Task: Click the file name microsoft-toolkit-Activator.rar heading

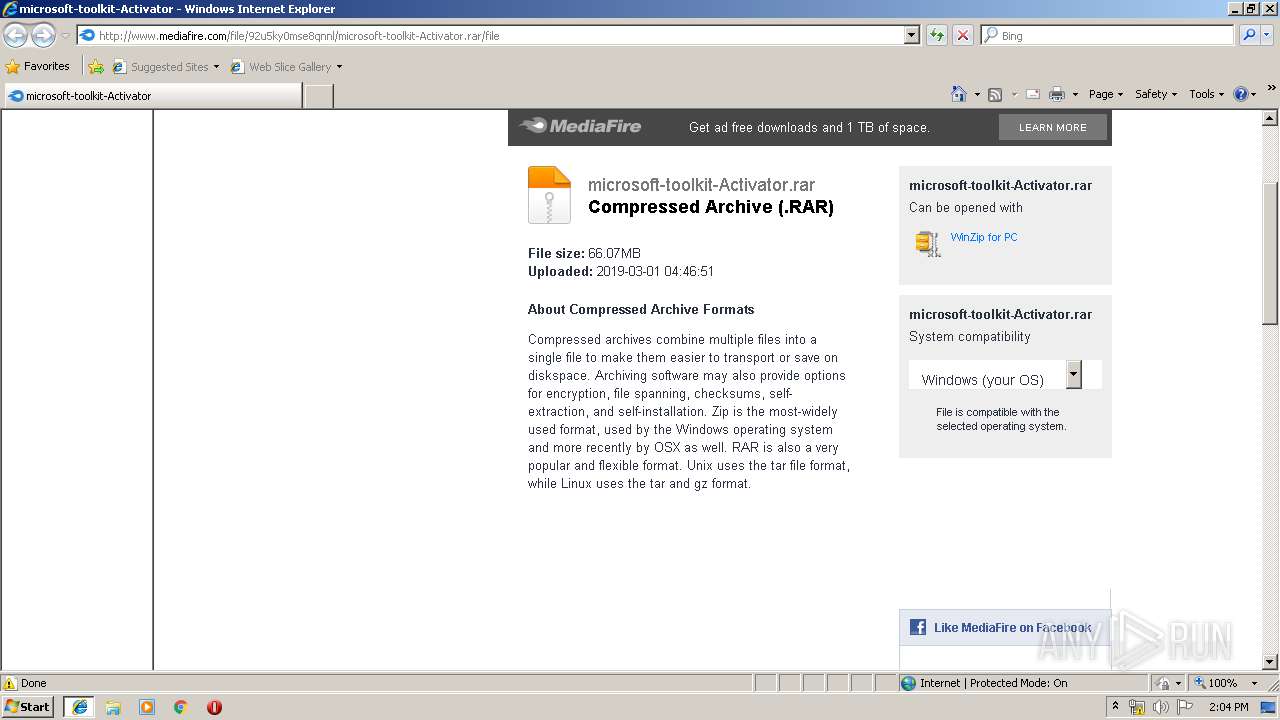Action: click(x=701, y=185)
